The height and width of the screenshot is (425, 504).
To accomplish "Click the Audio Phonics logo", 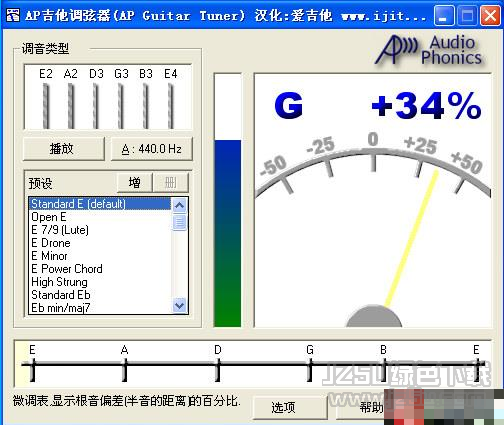I will 430,50.
